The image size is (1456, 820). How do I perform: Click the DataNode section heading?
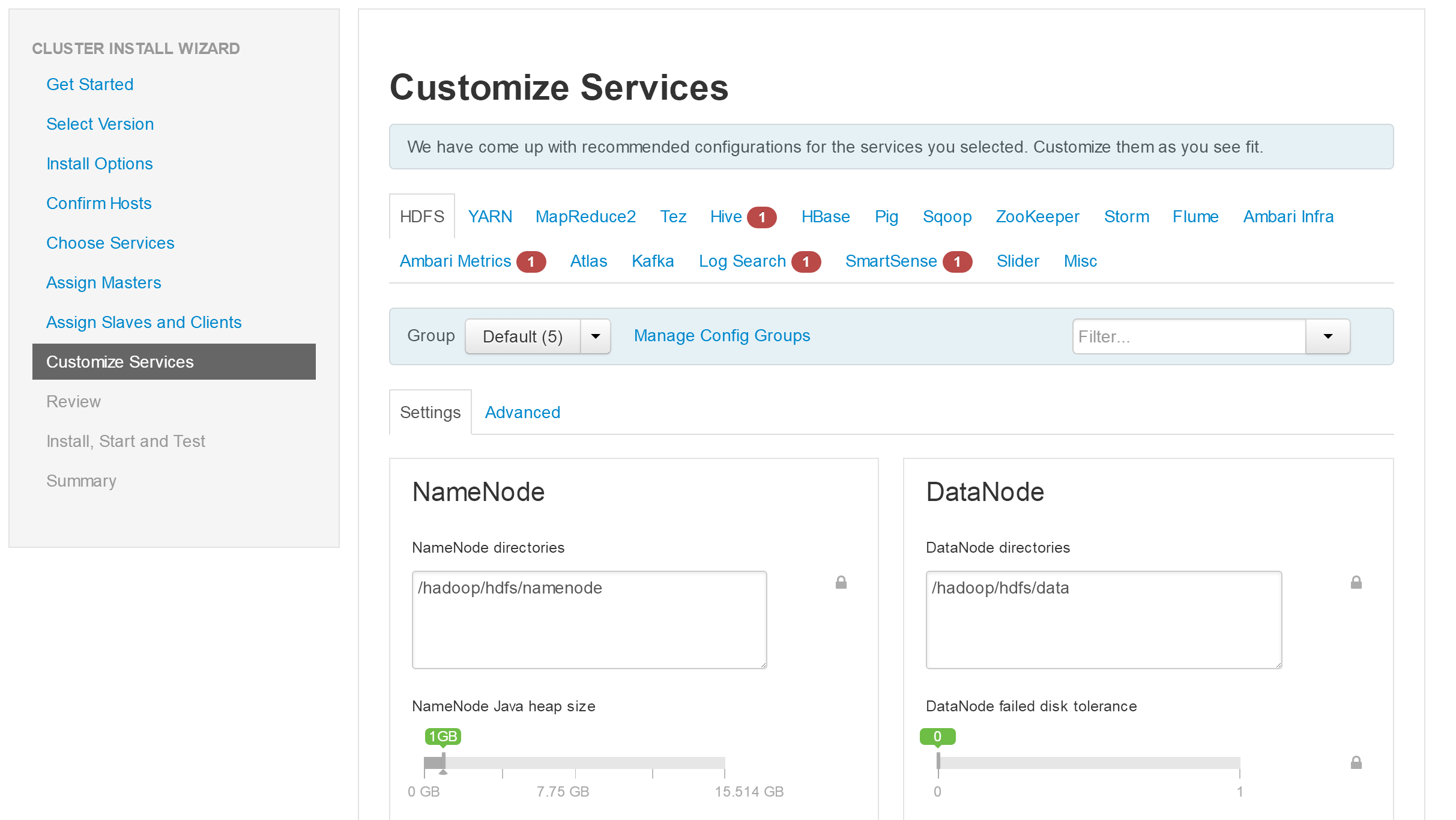(985, 492)
